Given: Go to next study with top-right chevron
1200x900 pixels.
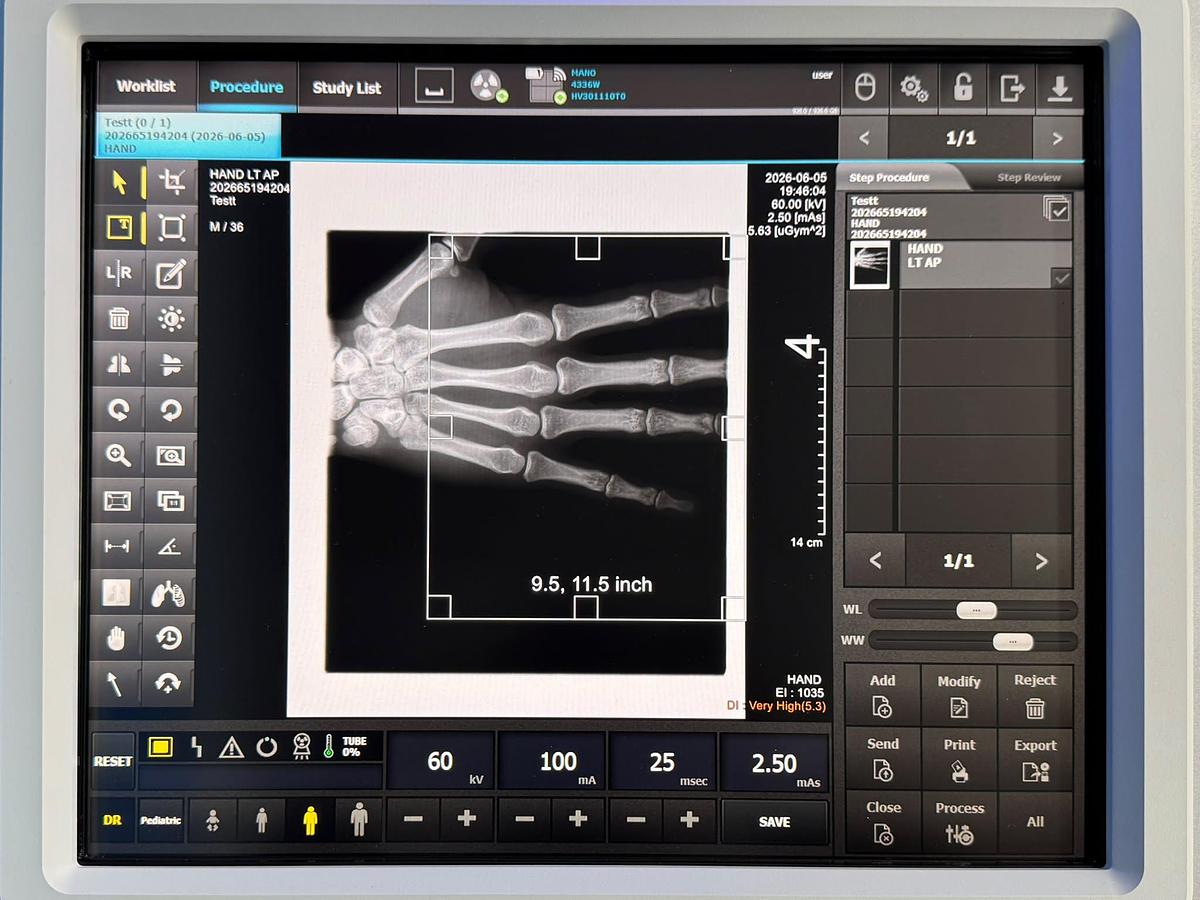Looking at the screenshot, I should [1057, 138].
